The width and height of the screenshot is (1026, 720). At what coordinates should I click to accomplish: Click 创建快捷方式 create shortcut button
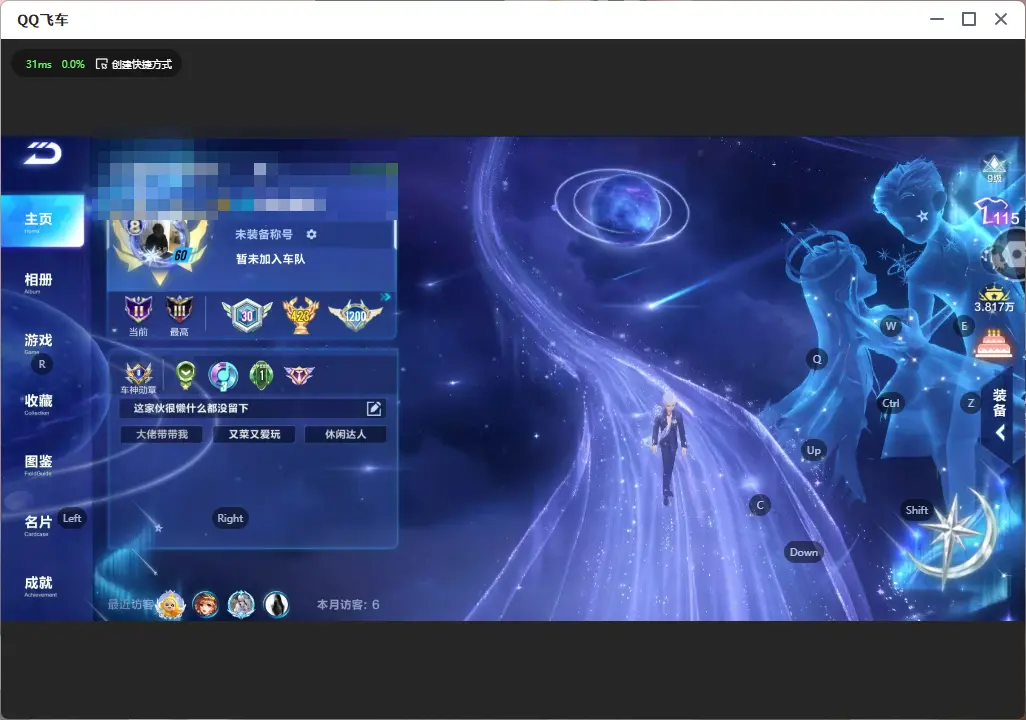point(134,64)
